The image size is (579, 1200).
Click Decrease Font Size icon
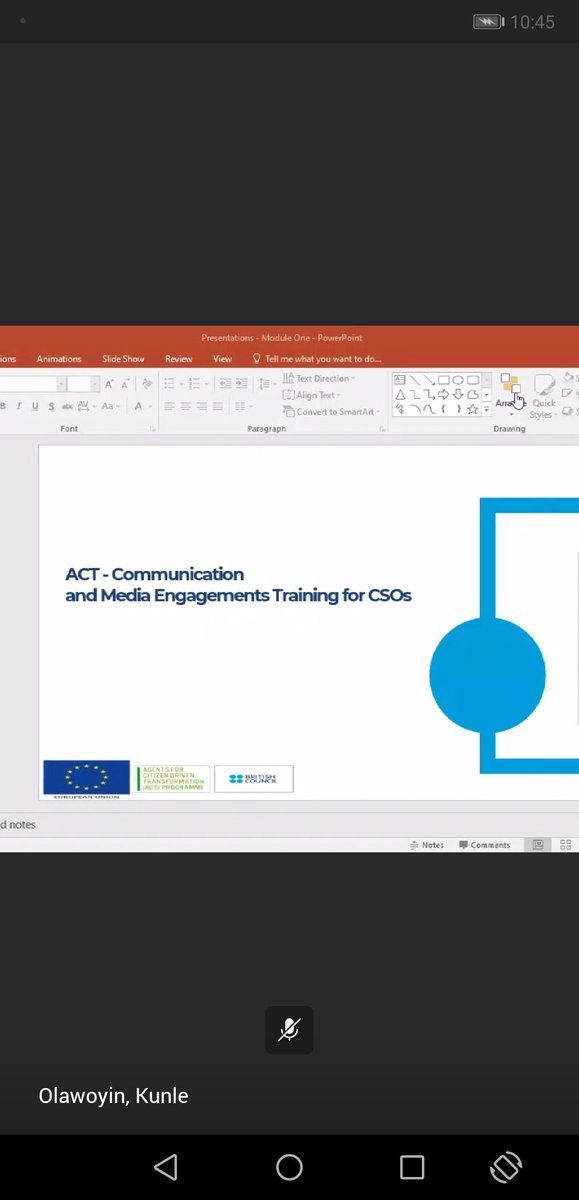point(124,384)
